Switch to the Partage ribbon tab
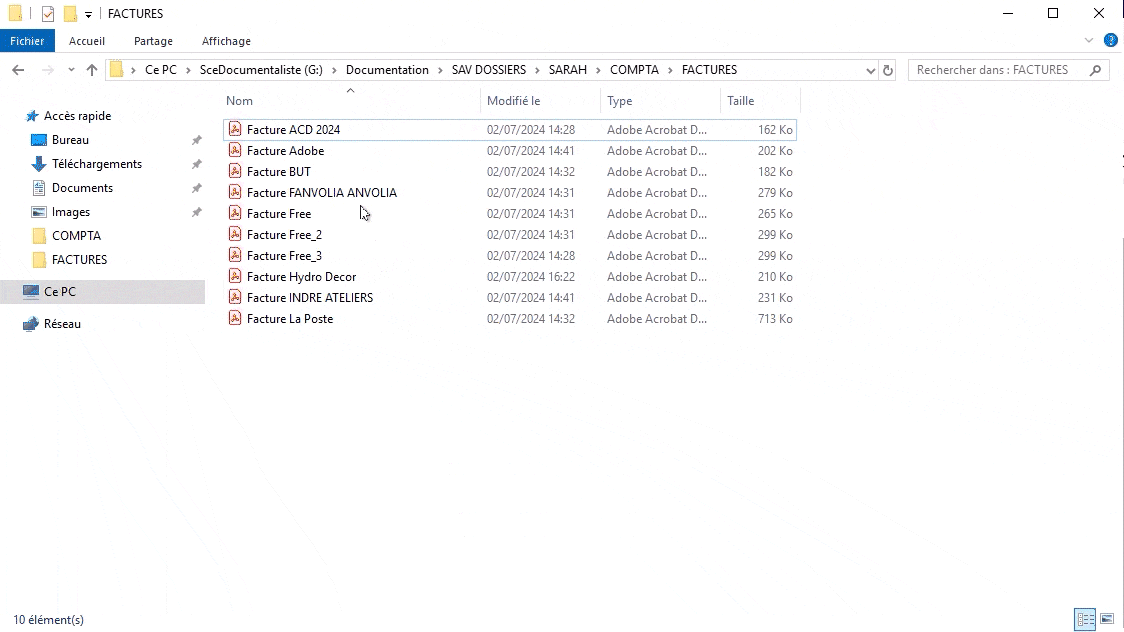 pyautogui.click(x=153, y=41)
